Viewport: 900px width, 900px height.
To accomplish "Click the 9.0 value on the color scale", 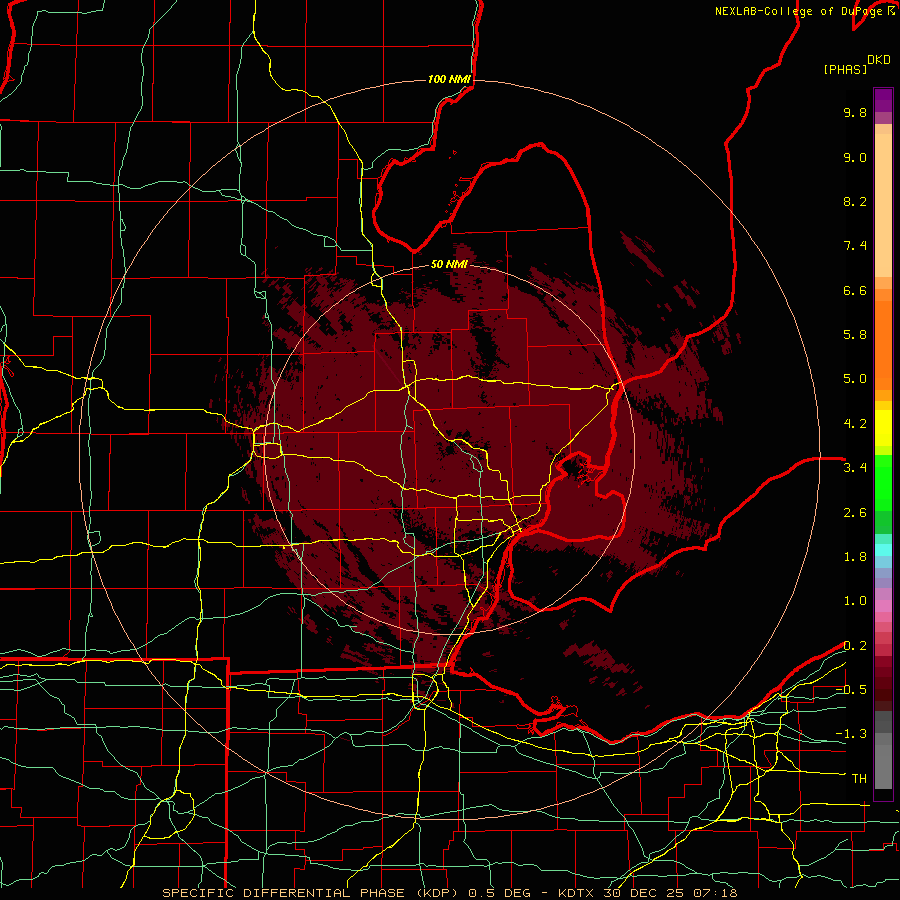I will pyautogui.click(x=855, y=157).
